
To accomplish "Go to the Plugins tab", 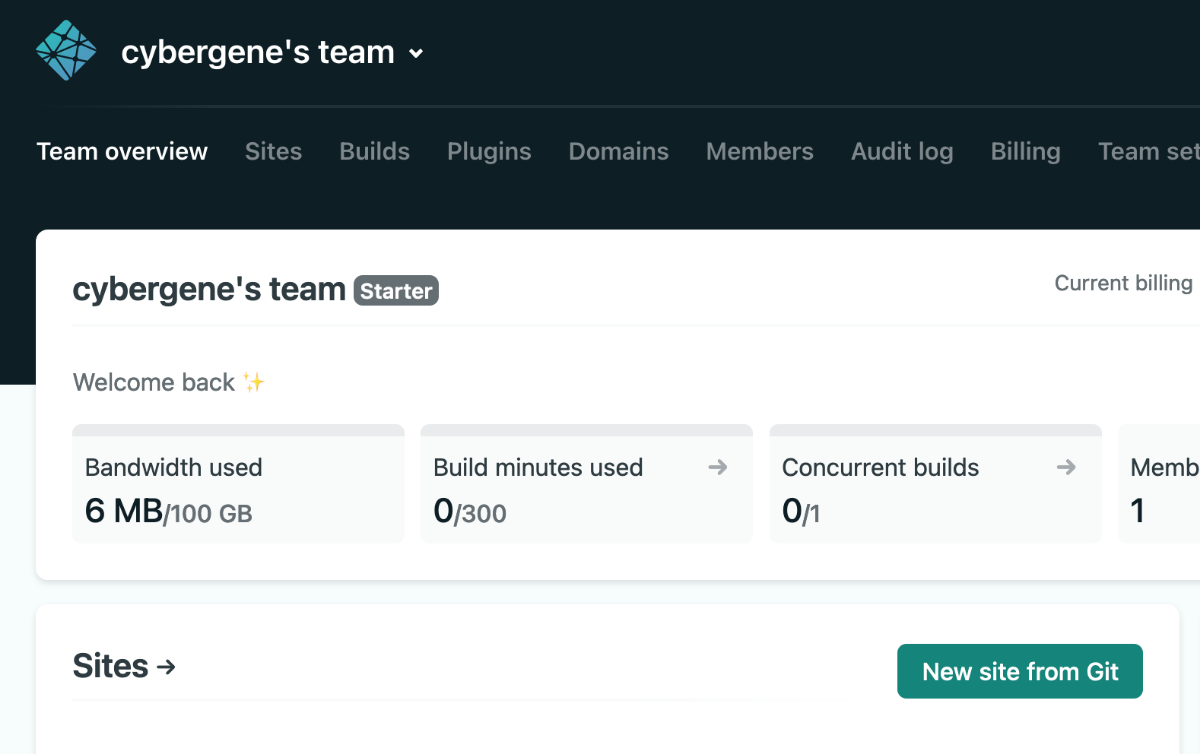I will click(489, 151).
